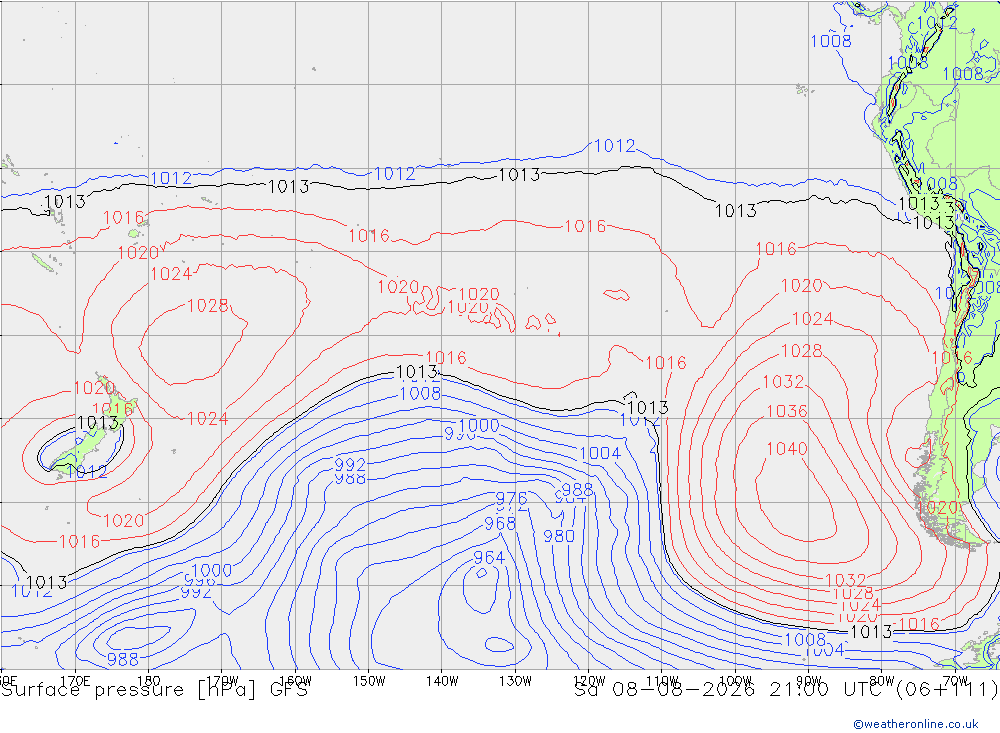The image size is (1000, 733).
Task: Click the 170E longitude label
Action: (75, 681)
